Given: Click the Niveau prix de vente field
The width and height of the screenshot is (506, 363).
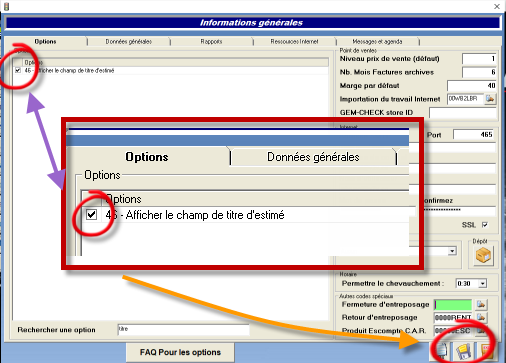Looking at the screenshot, I should (x=479, y=59).
